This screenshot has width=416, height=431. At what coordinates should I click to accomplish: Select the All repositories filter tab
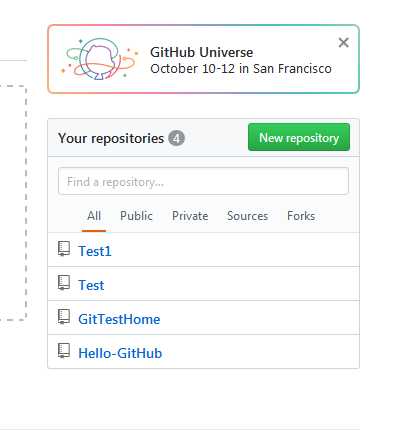tap(94, 216)
